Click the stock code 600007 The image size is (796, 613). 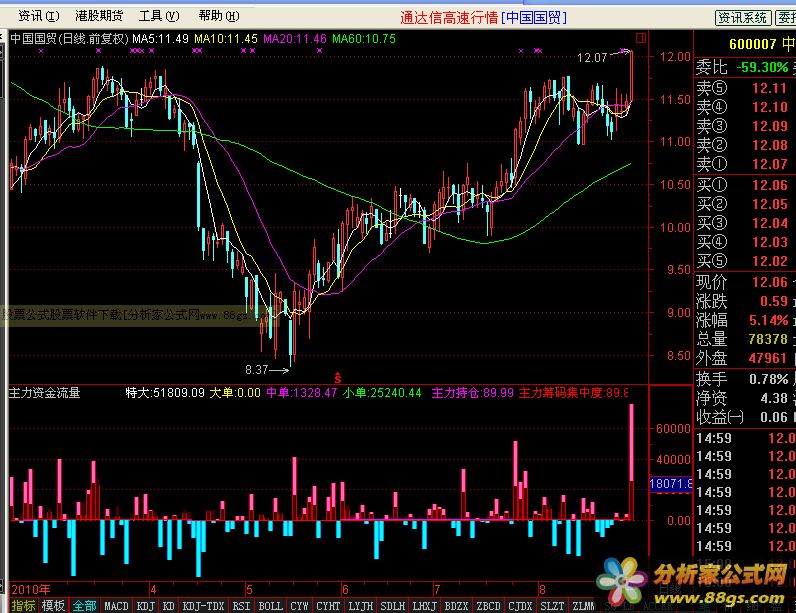click(753, 45)
